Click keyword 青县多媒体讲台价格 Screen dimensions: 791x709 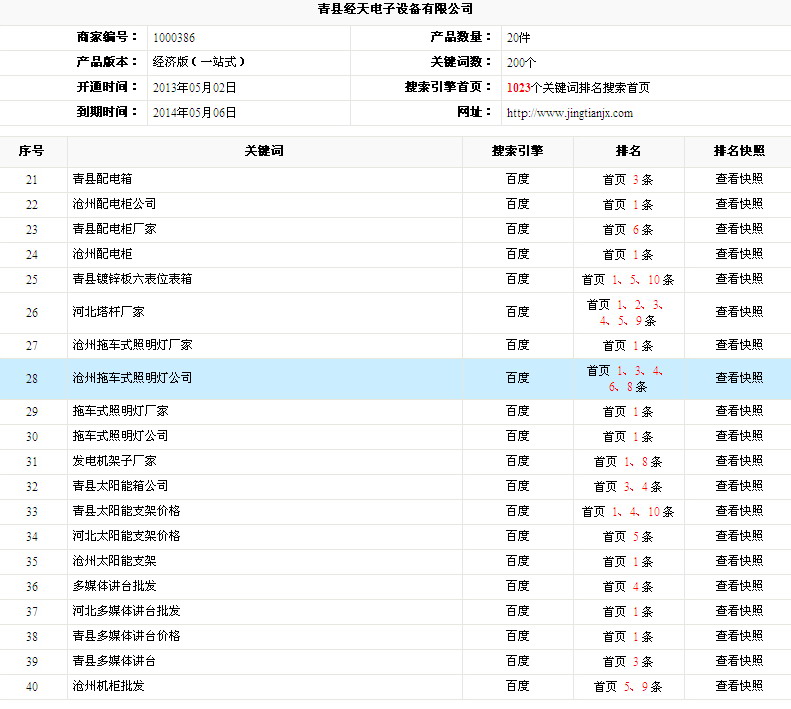coord(126,636)
